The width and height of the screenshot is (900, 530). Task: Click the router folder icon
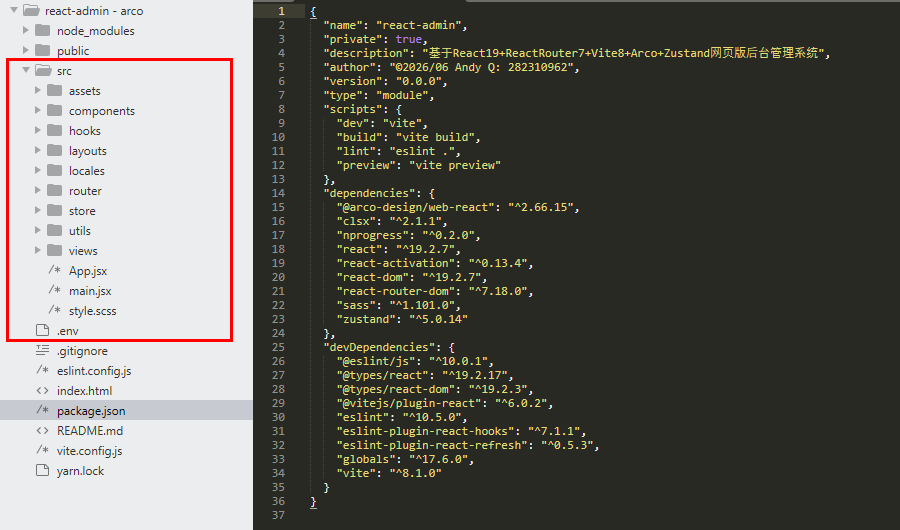click(x=55, y=190)
